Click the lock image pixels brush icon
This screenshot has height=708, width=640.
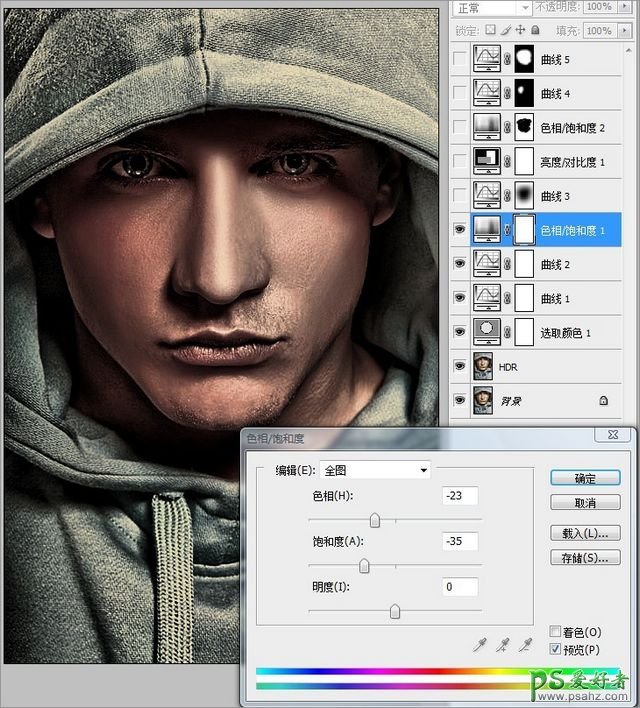pyautogui.click(x=508, y=32)
